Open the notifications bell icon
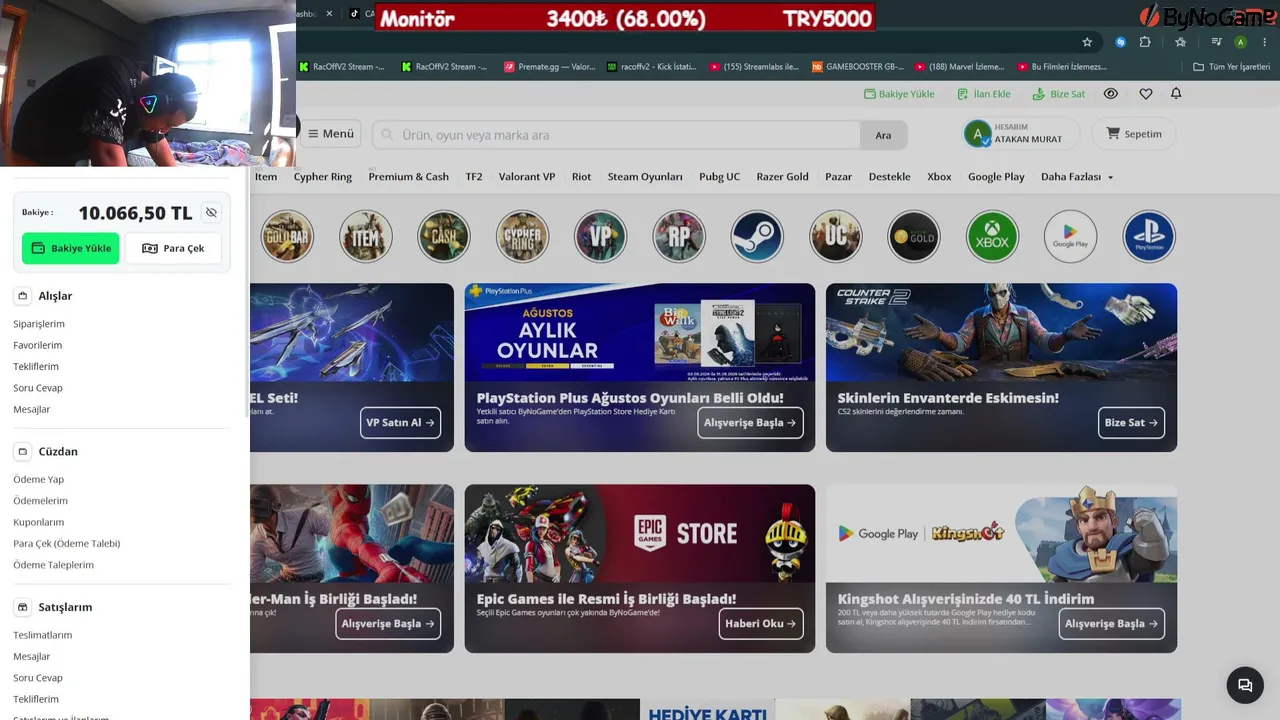Image resolution: width=1280 pixels, height=720 pixels. (1176, 94)
